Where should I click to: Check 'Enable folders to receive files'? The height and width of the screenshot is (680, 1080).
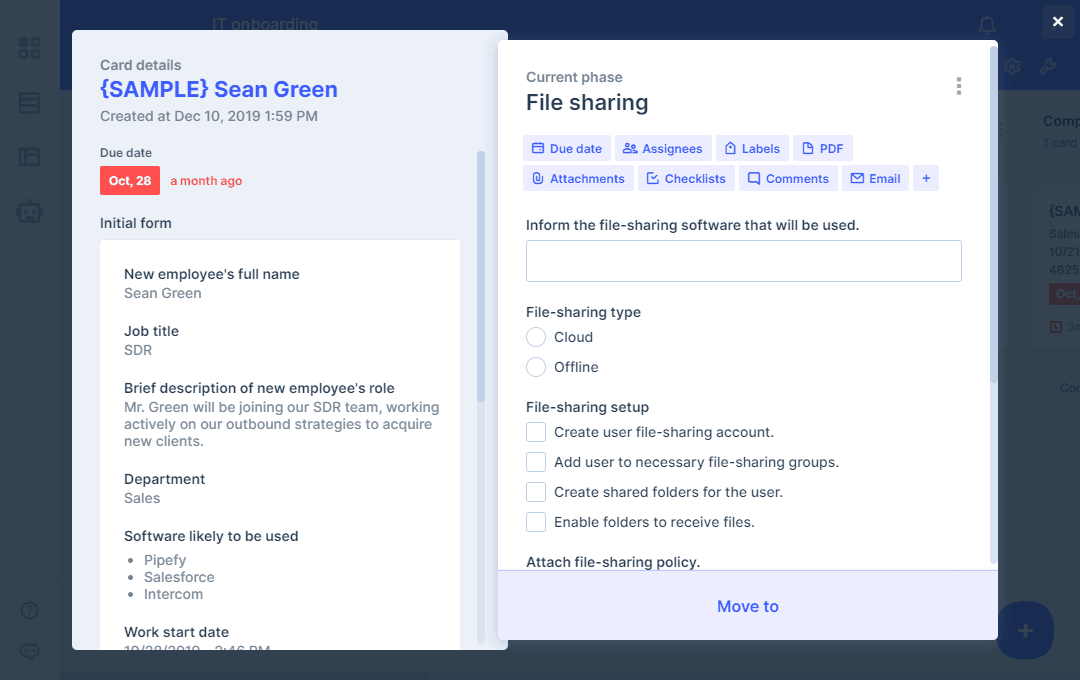coord(536,522)
